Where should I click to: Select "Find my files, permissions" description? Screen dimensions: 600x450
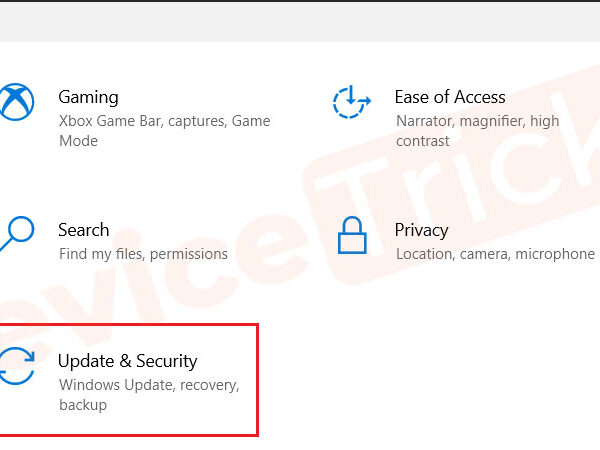click(143, 254)
